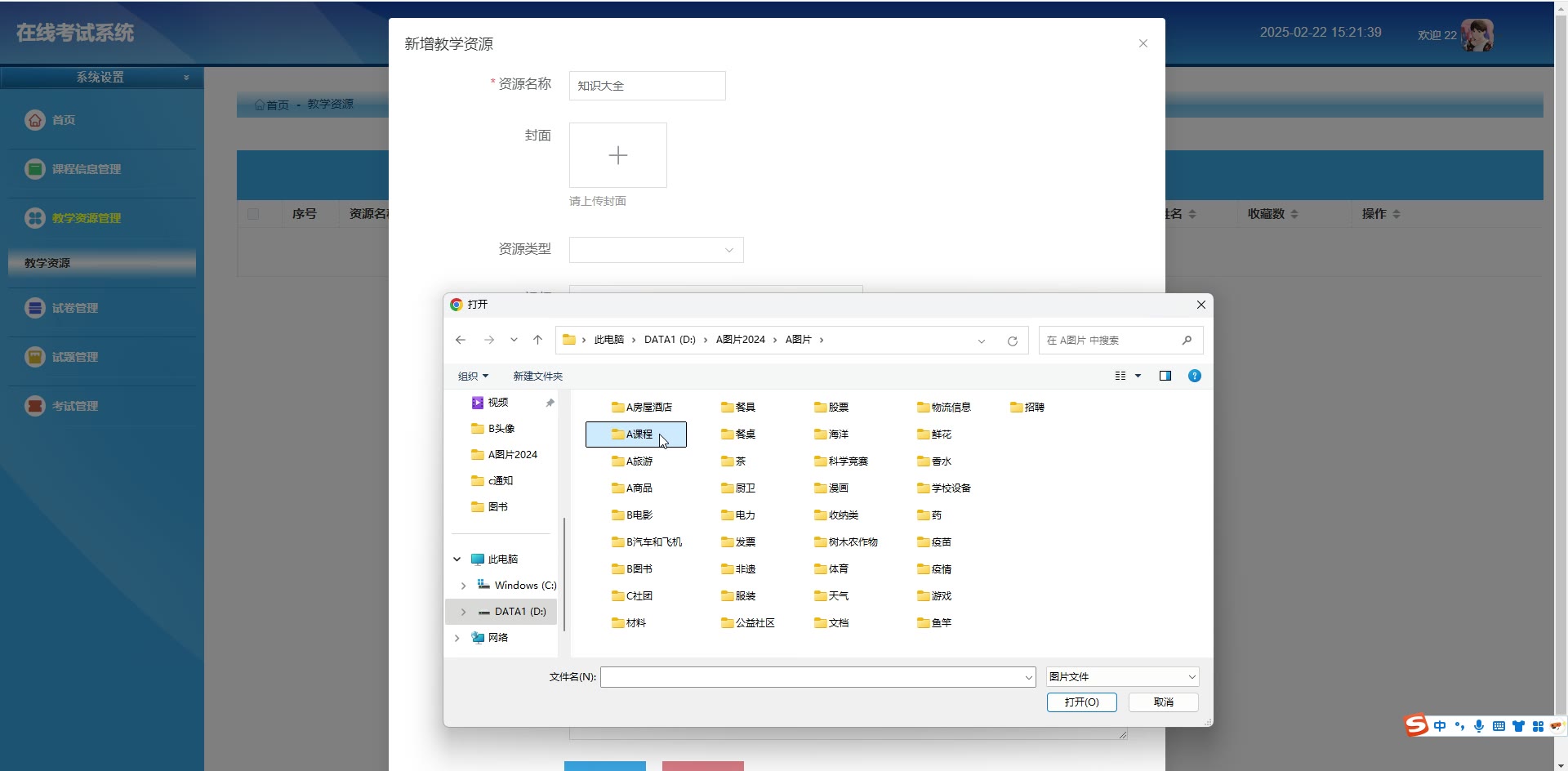Screen dimensions: 1568x771
Task: Expand the Windows (C:) tree node
Action: coord(464,586)
